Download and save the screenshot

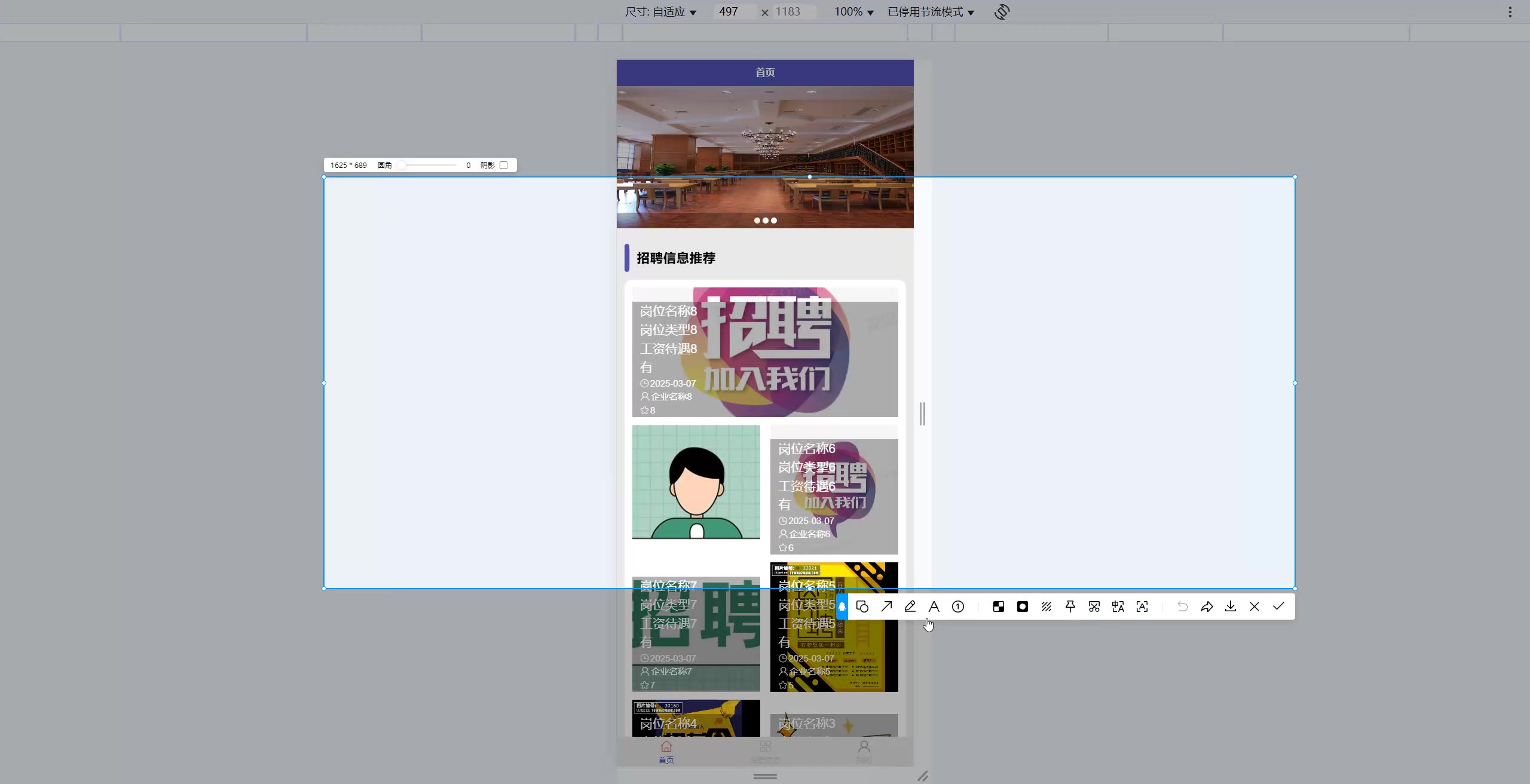(1231, 607)
